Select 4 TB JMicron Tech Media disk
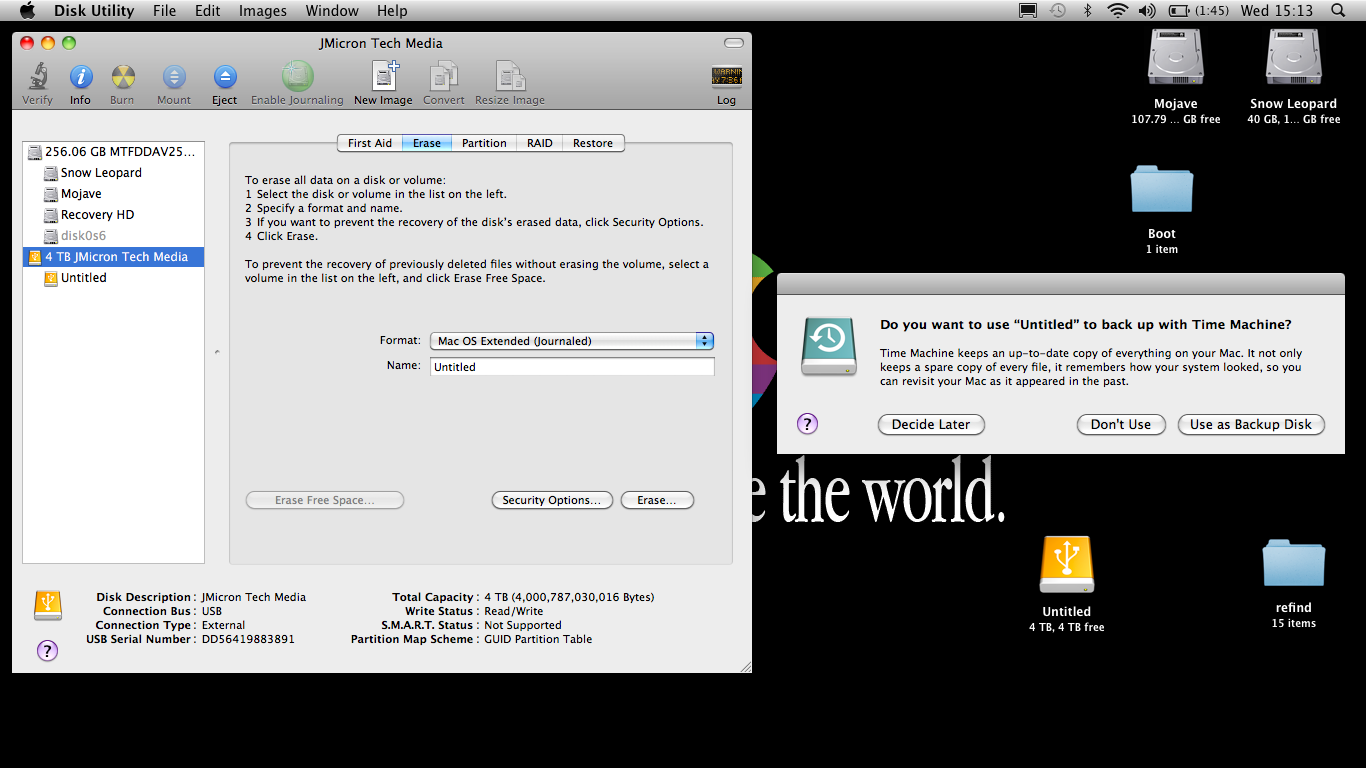Screen dimensions: 1366x768 click(113, 257)
